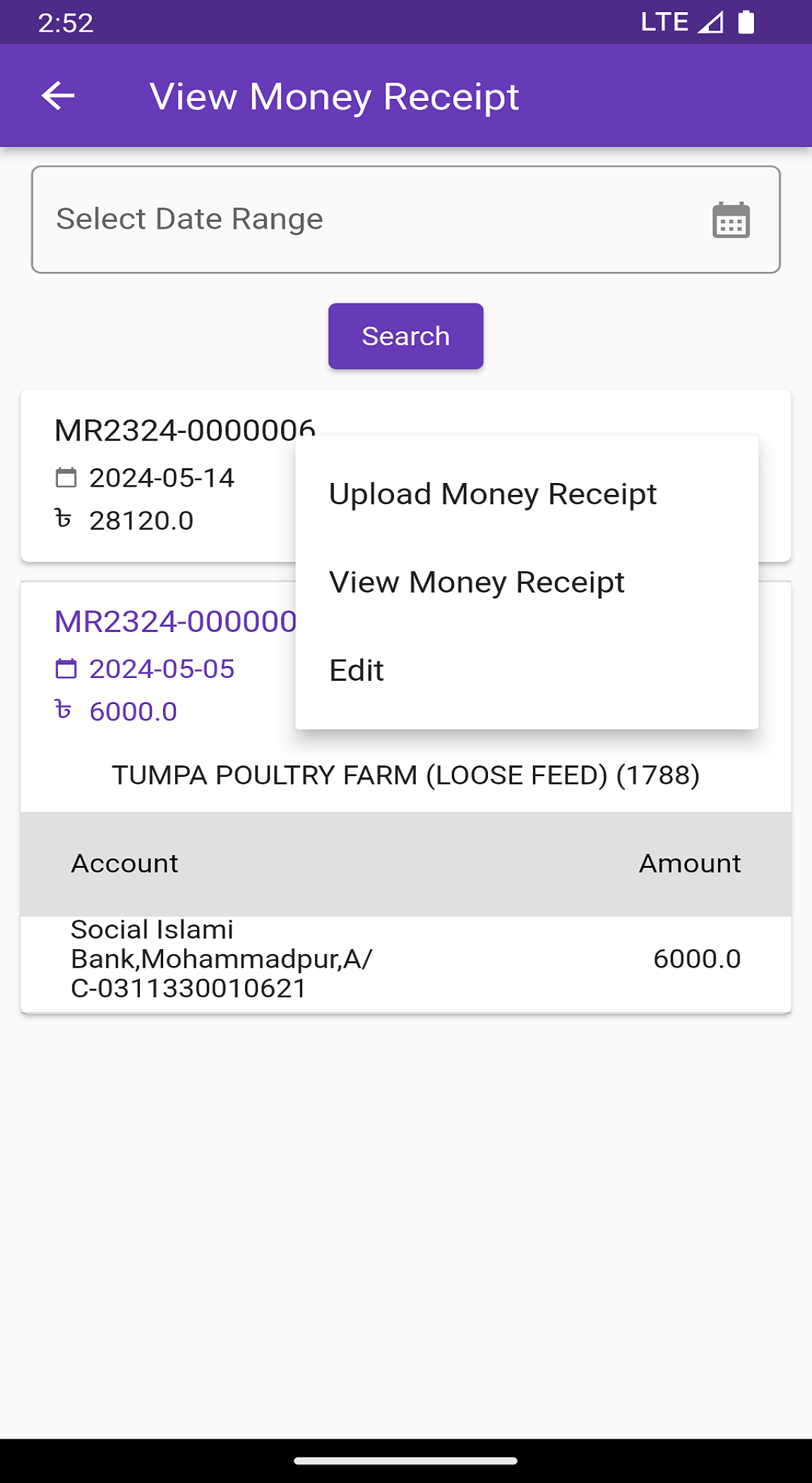
Task: Choose Edit from the popup menu
Action: pos(357,670)
